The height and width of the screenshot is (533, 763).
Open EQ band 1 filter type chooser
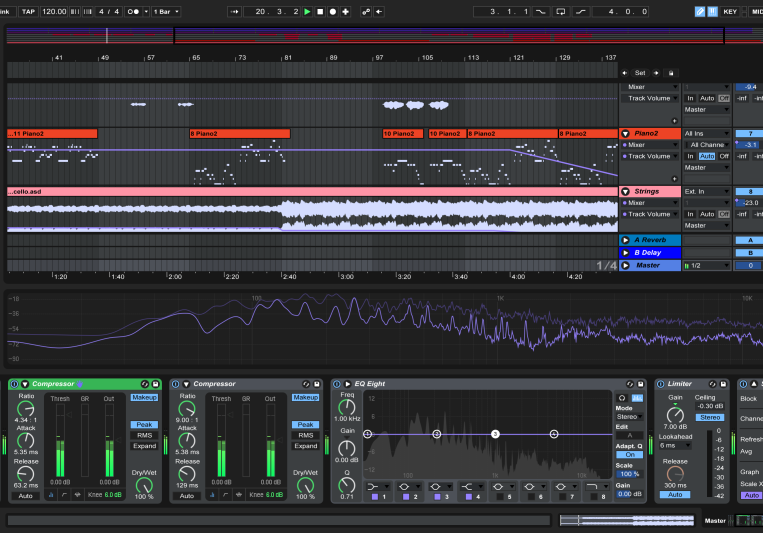(378, 486)
